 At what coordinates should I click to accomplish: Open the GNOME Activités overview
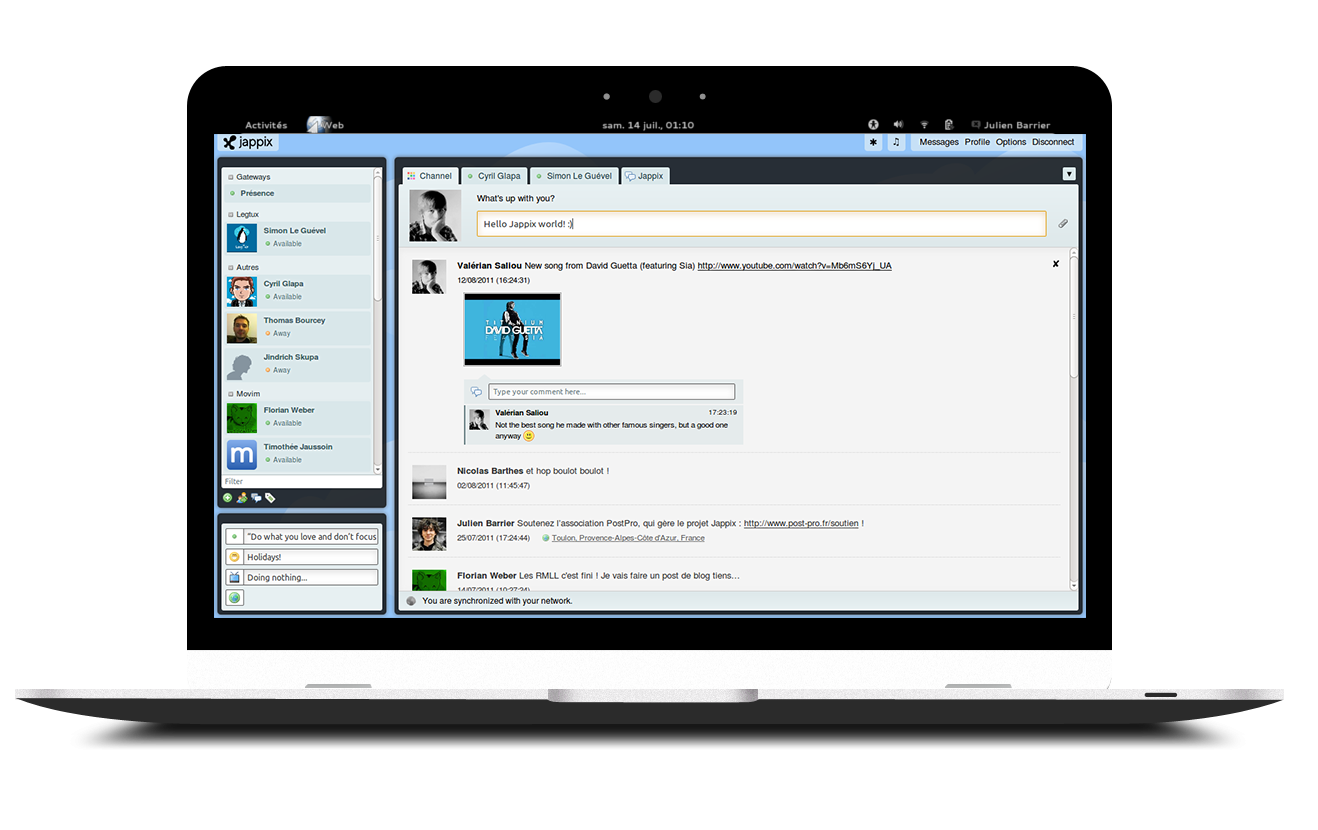point(266,125)
